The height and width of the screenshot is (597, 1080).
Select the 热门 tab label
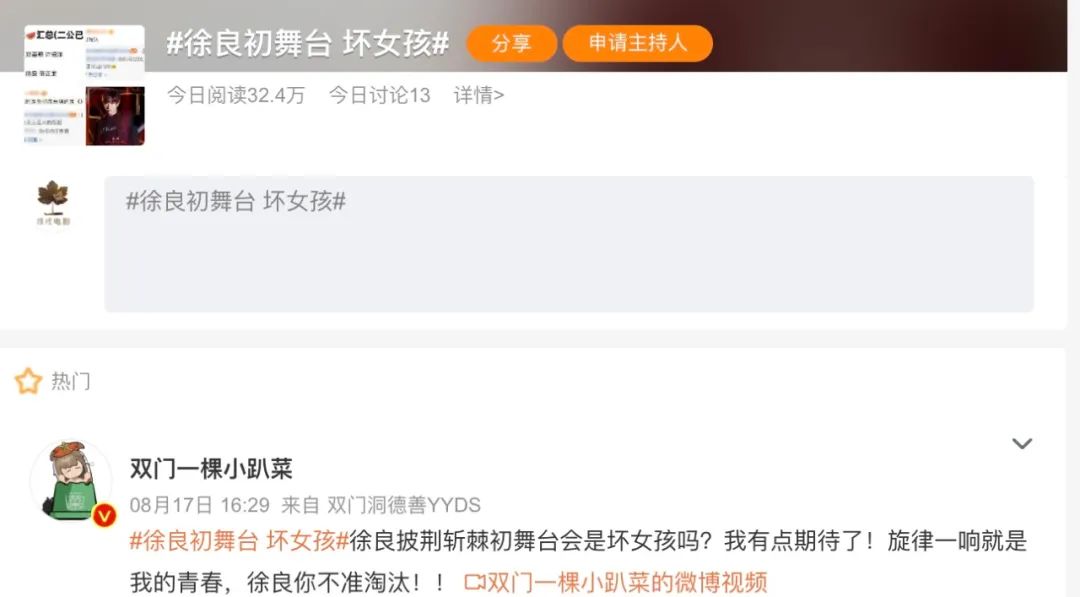click(x=70, y=381)
